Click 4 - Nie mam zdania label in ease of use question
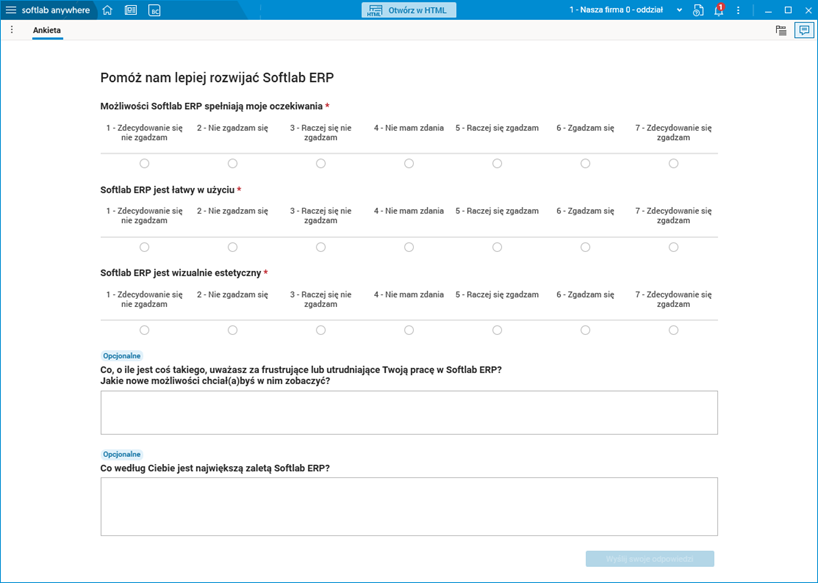The height and width of the screenshot is (583, 818). coord(409,211)
